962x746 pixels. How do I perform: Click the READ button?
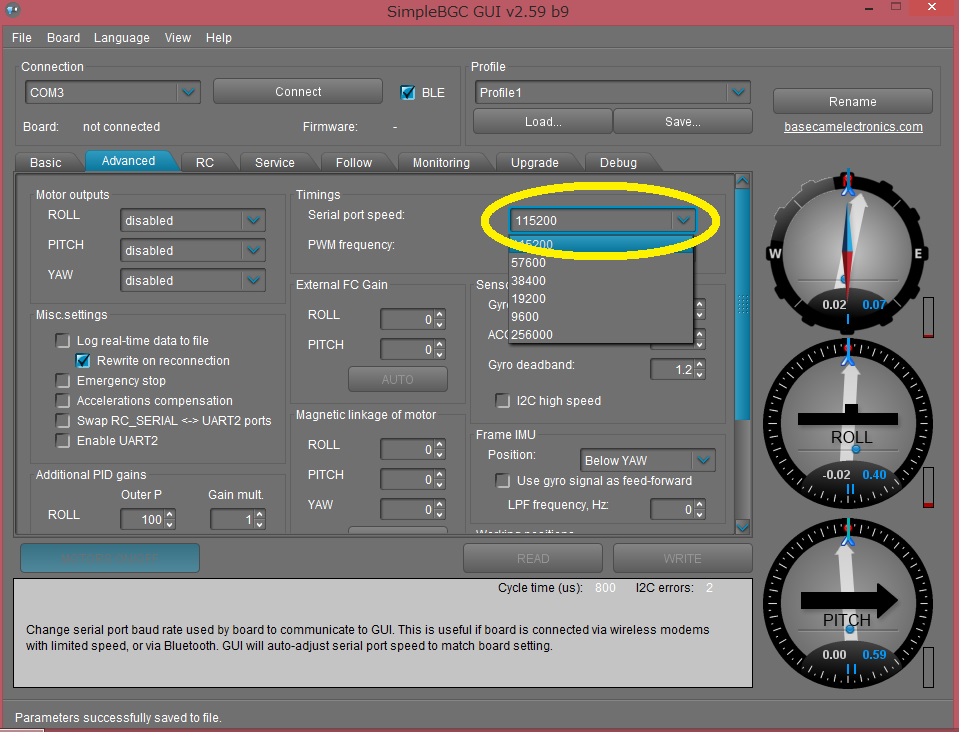(x=533, y=558)
